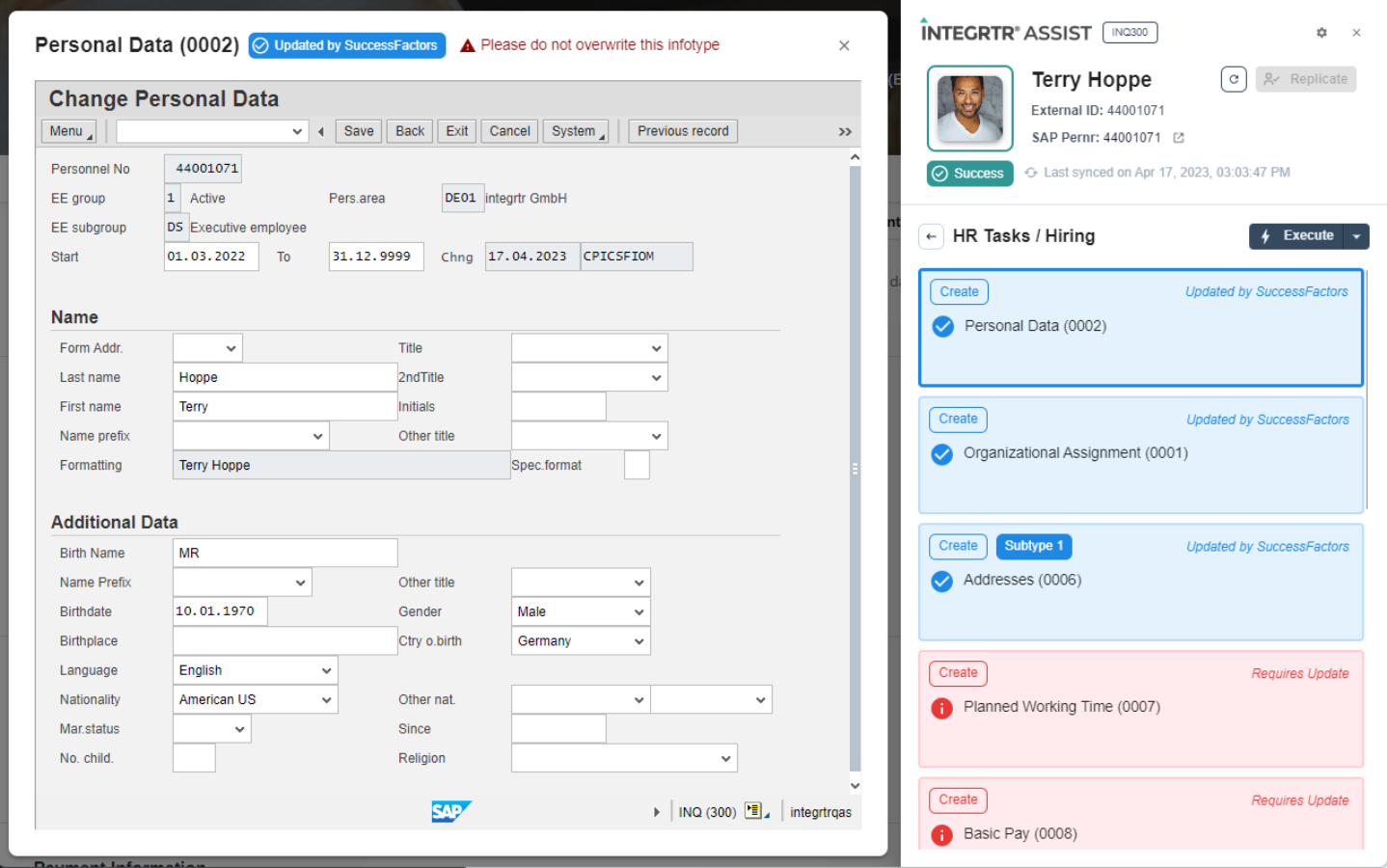Image resolution: width=1387 pixels, height=868 pixels.
Task: Click the Cancel button
Action: click(x=509, y=131)
